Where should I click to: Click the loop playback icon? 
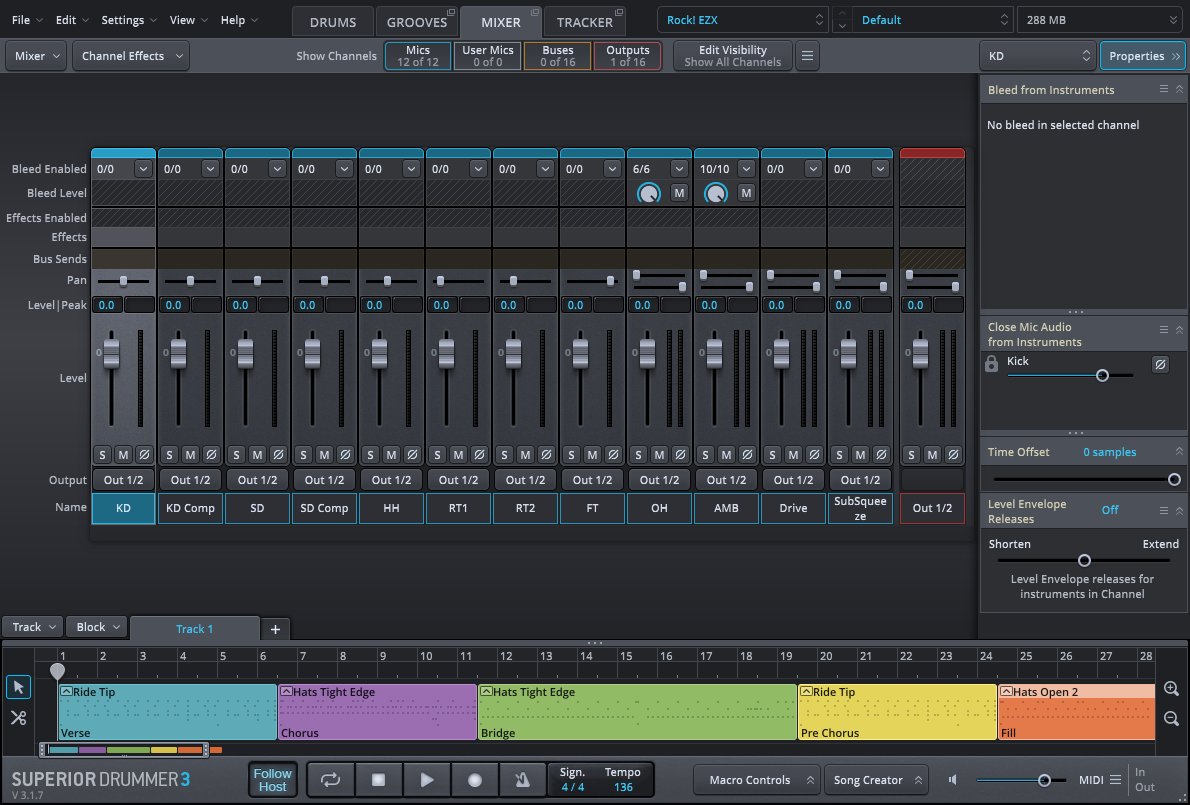click(330, 780)
